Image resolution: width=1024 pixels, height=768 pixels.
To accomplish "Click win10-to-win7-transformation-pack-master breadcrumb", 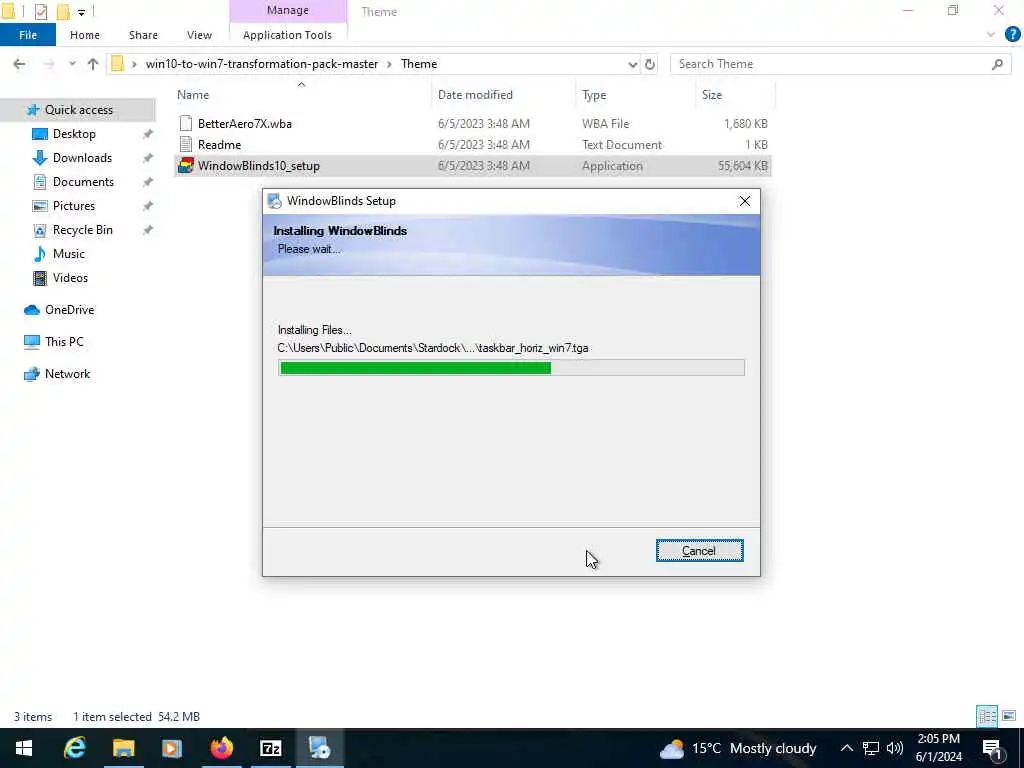I will (261, 64).
